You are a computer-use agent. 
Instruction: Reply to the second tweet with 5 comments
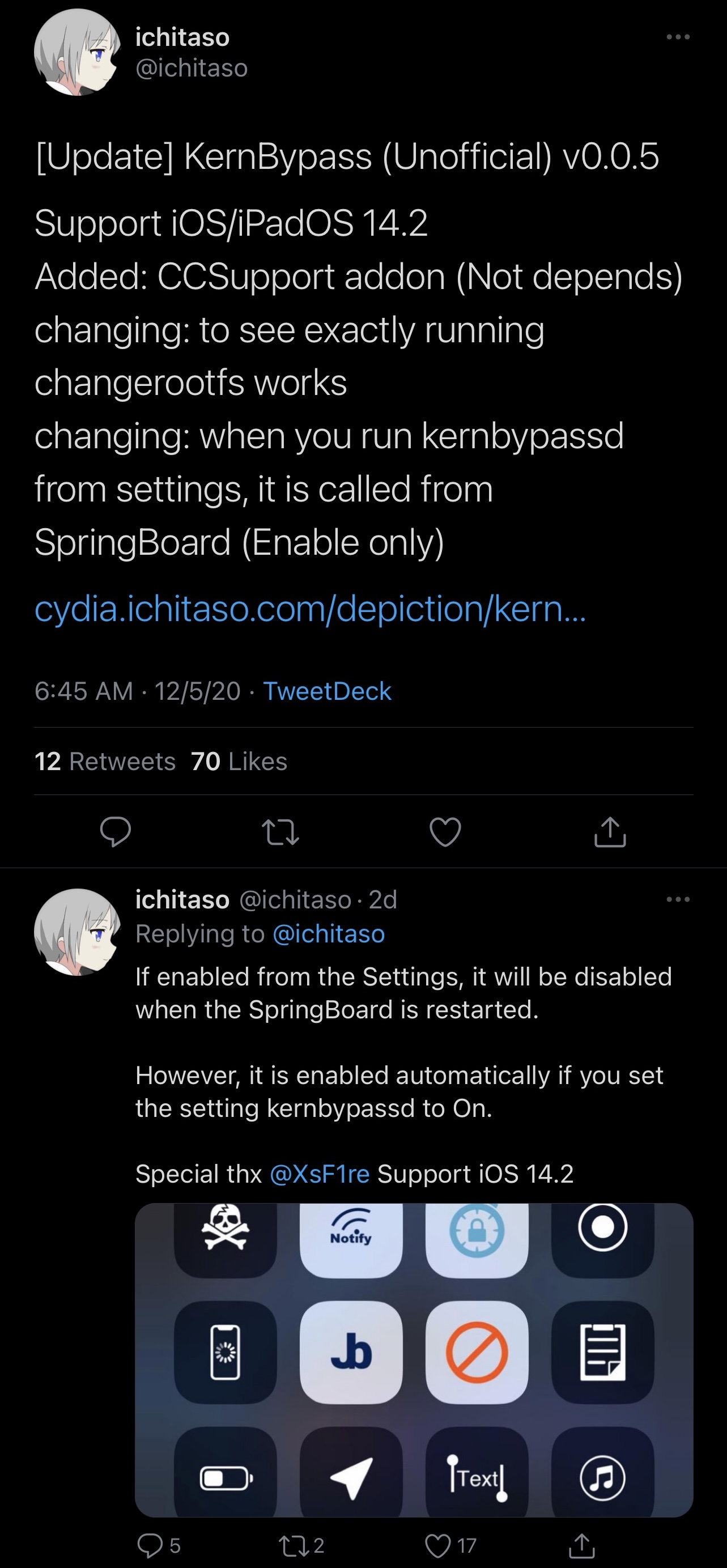click(x=158, y=1545)
